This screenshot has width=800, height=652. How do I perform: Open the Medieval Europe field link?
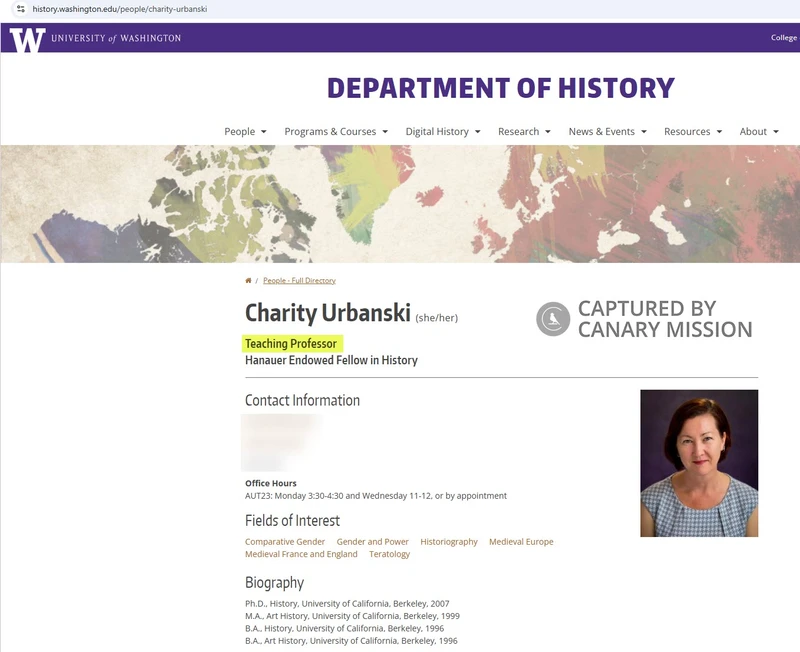521,542
